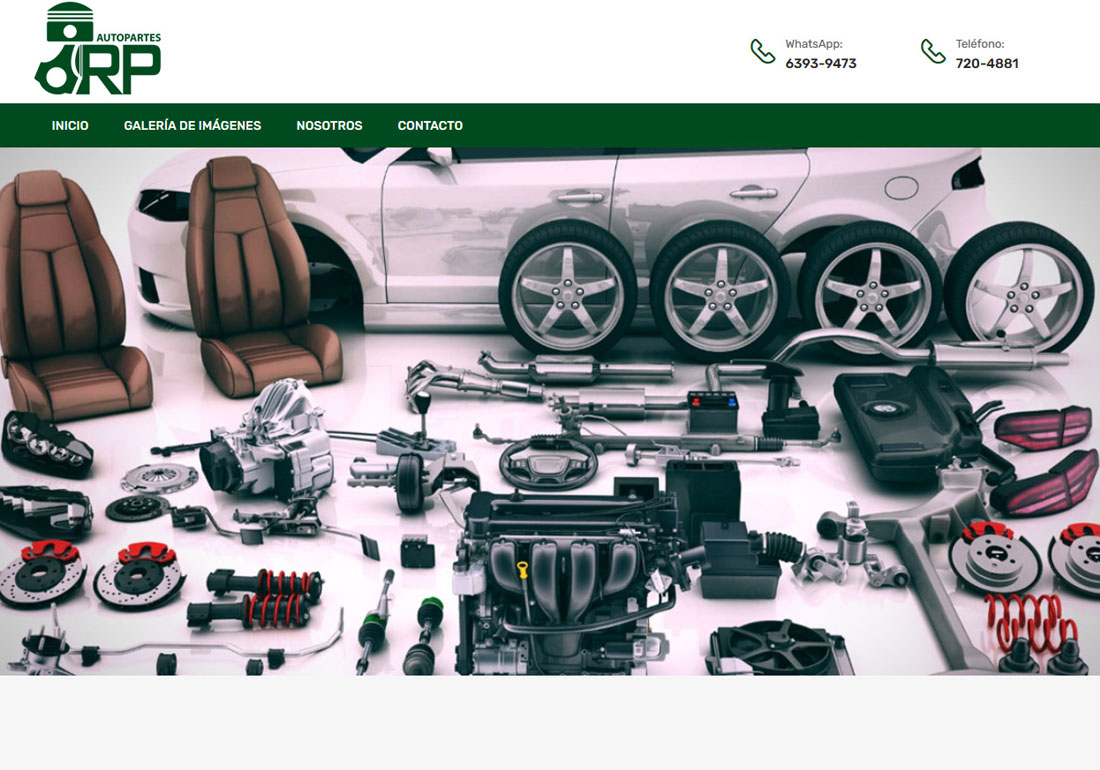Click the "Teléfono:" label text
The width and height of the screenshot is (1100, 770).
[979, 44]
